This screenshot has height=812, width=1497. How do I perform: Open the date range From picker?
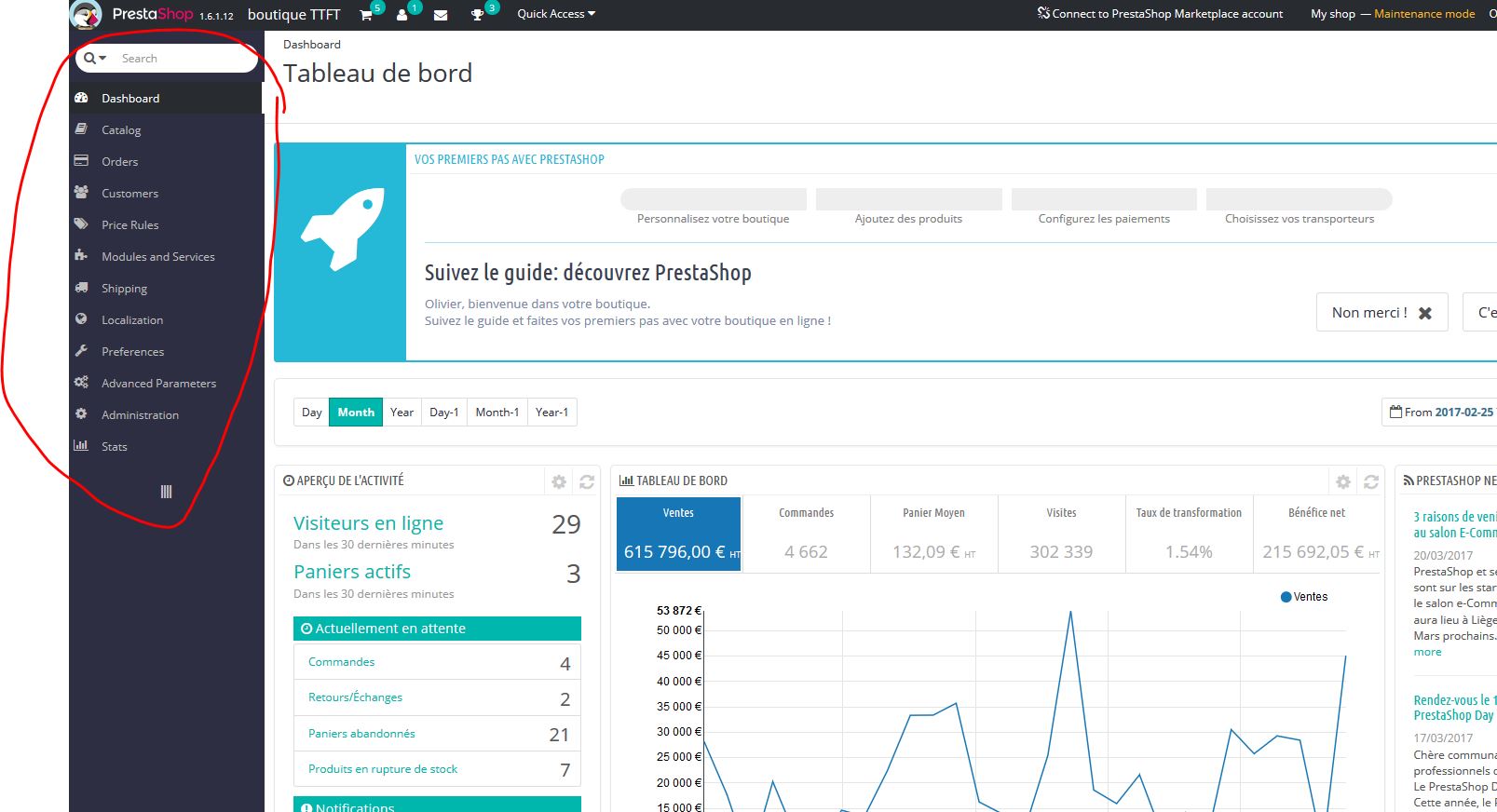(x=1440, y=412)
